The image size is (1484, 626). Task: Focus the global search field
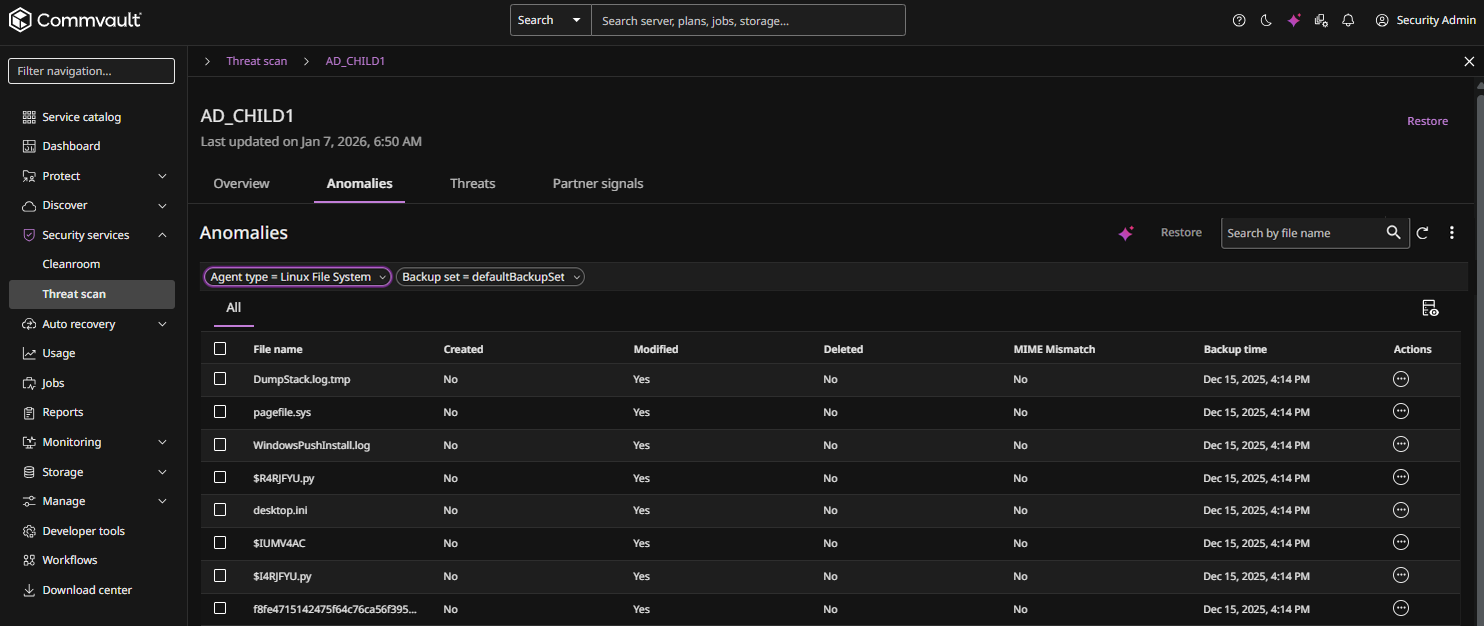(x=748, y=20)
